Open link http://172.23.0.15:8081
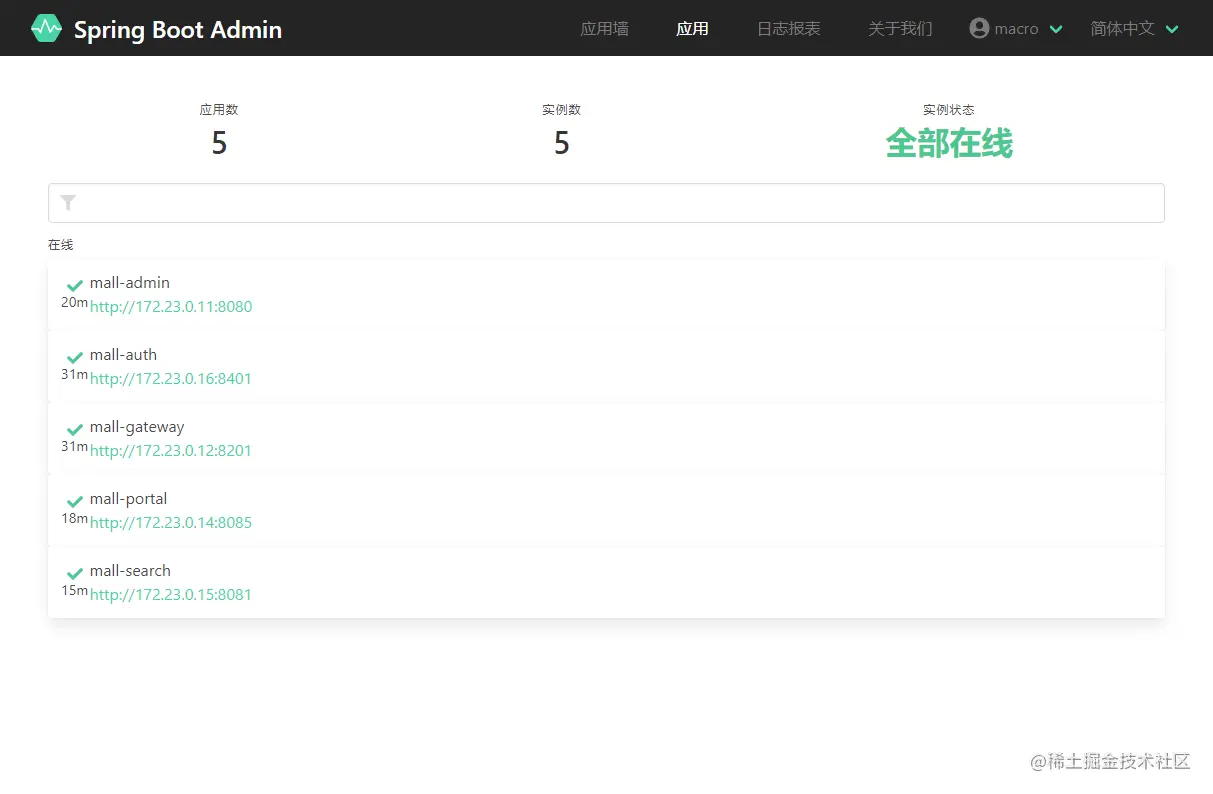This screenshot has height=794, width=1213. 171,595
